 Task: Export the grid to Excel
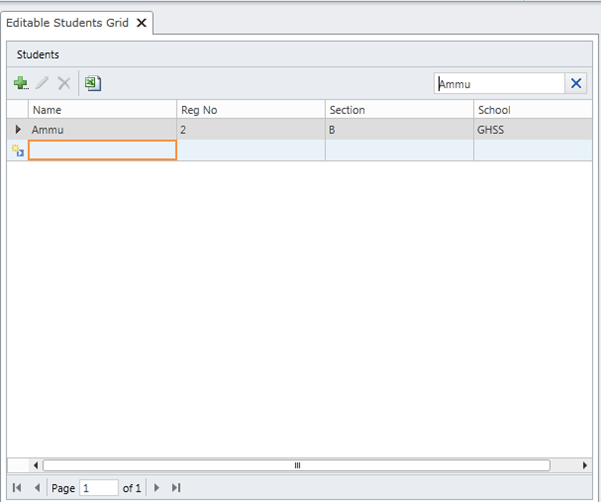[93, 83]
